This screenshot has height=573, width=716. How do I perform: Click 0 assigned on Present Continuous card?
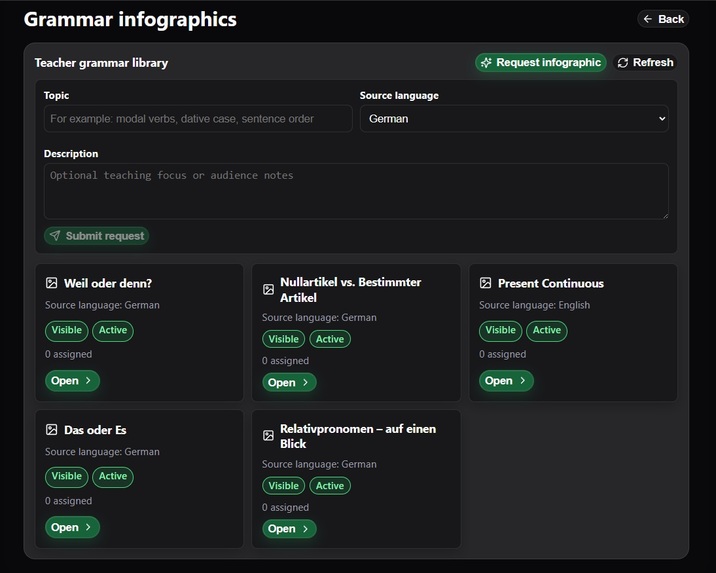[x=502, y=354]
